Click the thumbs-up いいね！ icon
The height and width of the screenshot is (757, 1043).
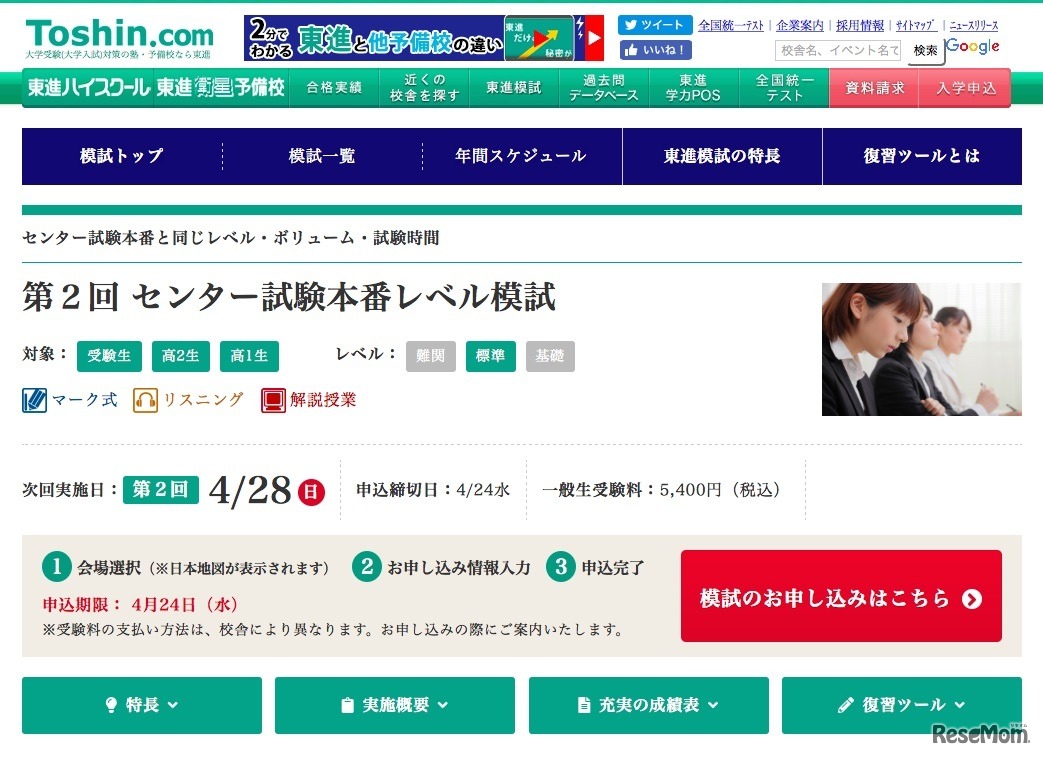633,48
